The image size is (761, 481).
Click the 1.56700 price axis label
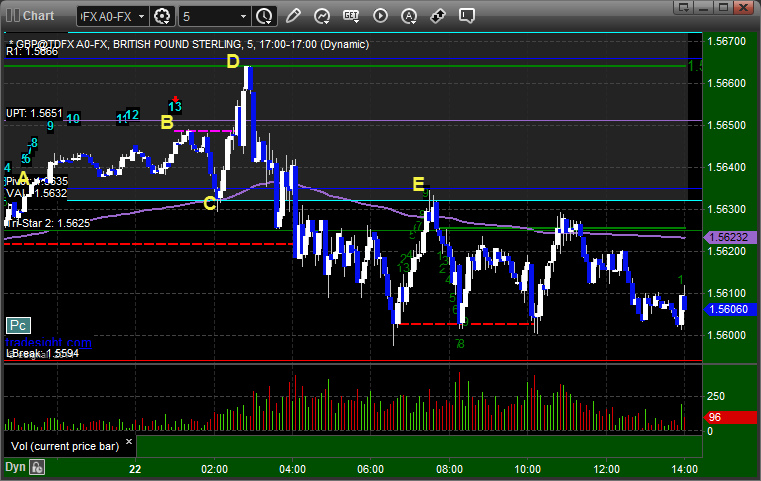(727, 41)
